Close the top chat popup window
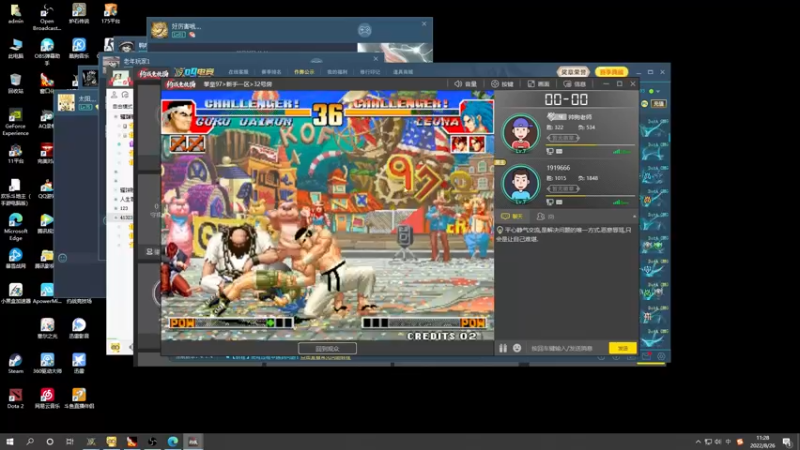The height and width of the screenshot is (450, 800). [x=424, y=23]
